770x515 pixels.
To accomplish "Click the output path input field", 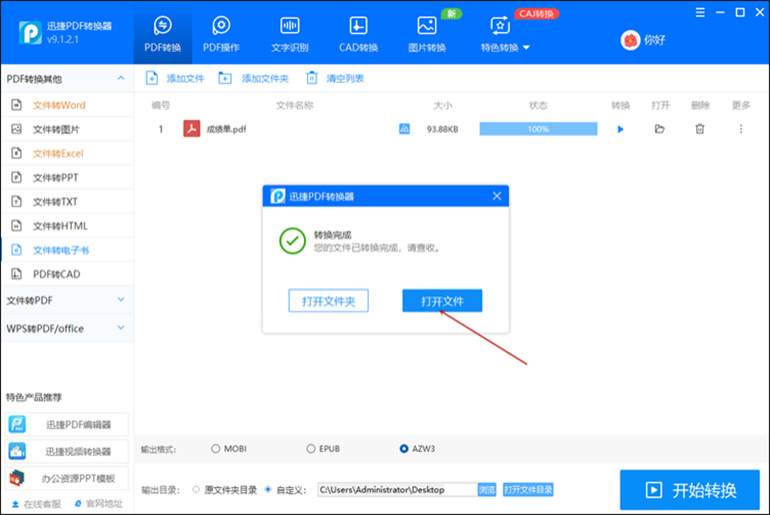I will (x=395, y=490).
